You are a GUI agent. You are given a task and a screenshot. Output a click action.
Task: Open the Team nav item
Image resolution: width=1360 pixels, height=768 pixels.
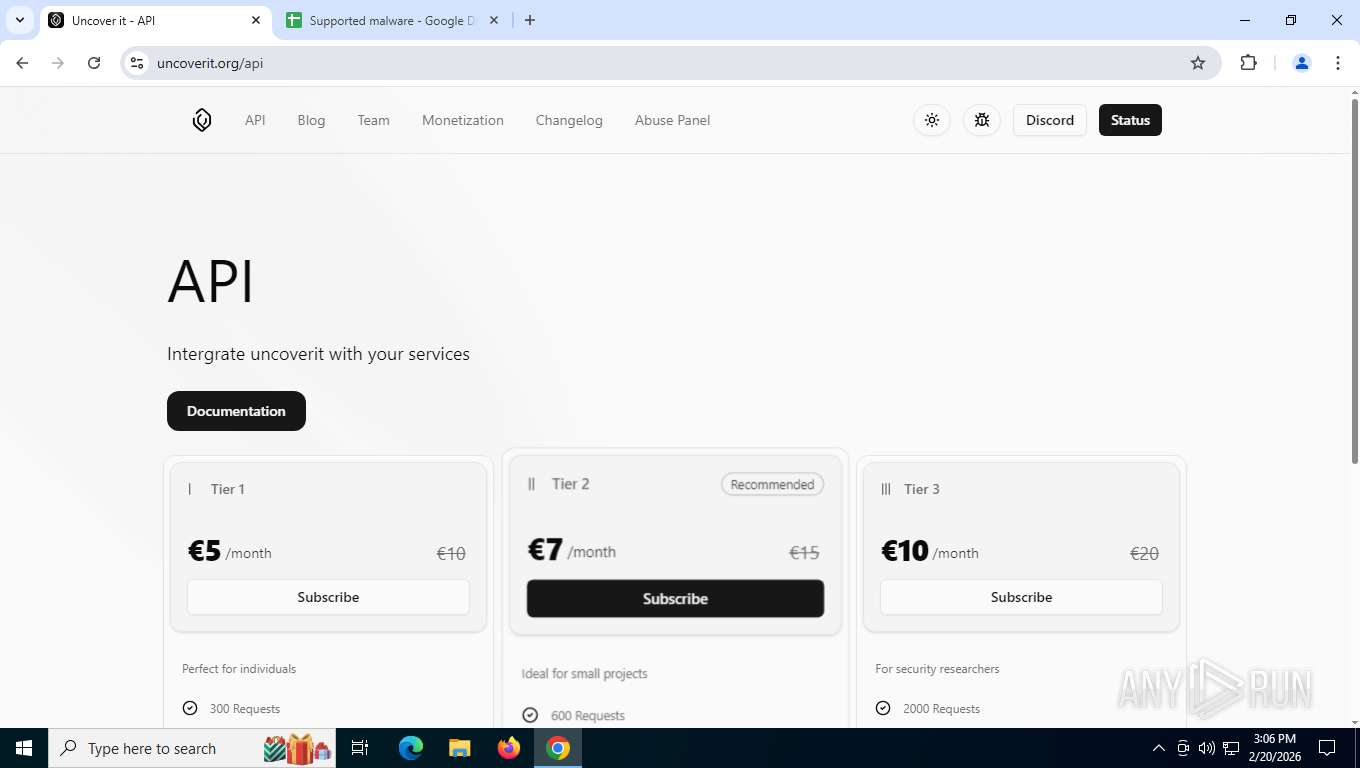click(373, 120)
